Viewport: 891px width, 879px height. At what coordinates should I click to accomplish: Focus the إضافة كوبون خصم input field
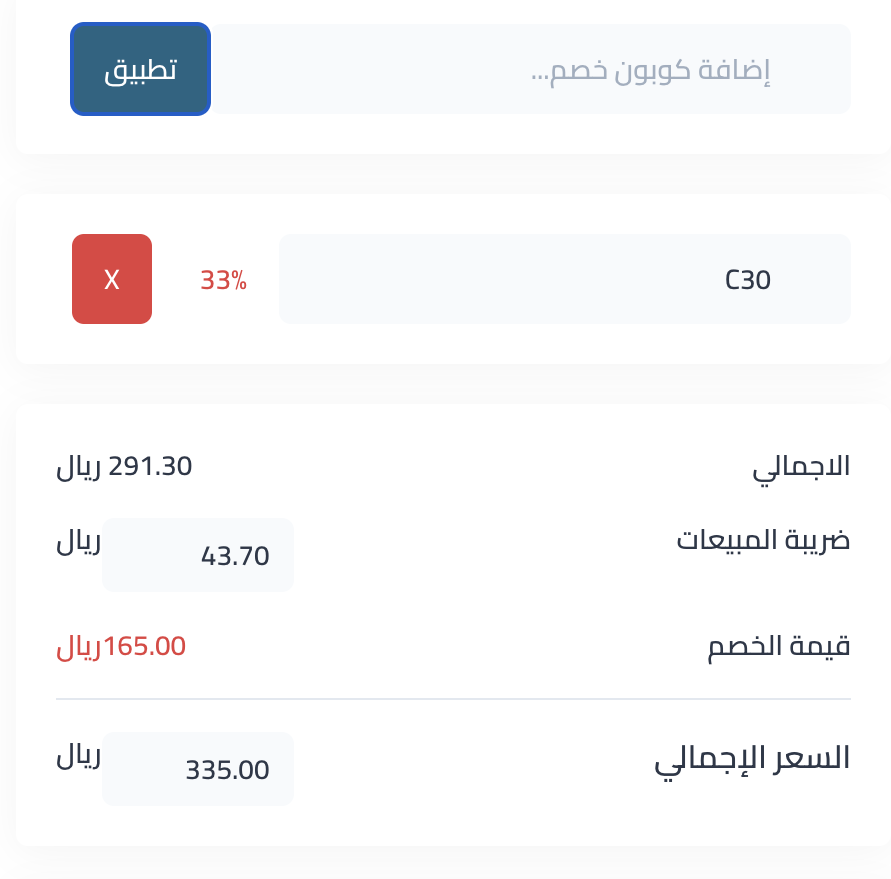[x=530, y=69]
